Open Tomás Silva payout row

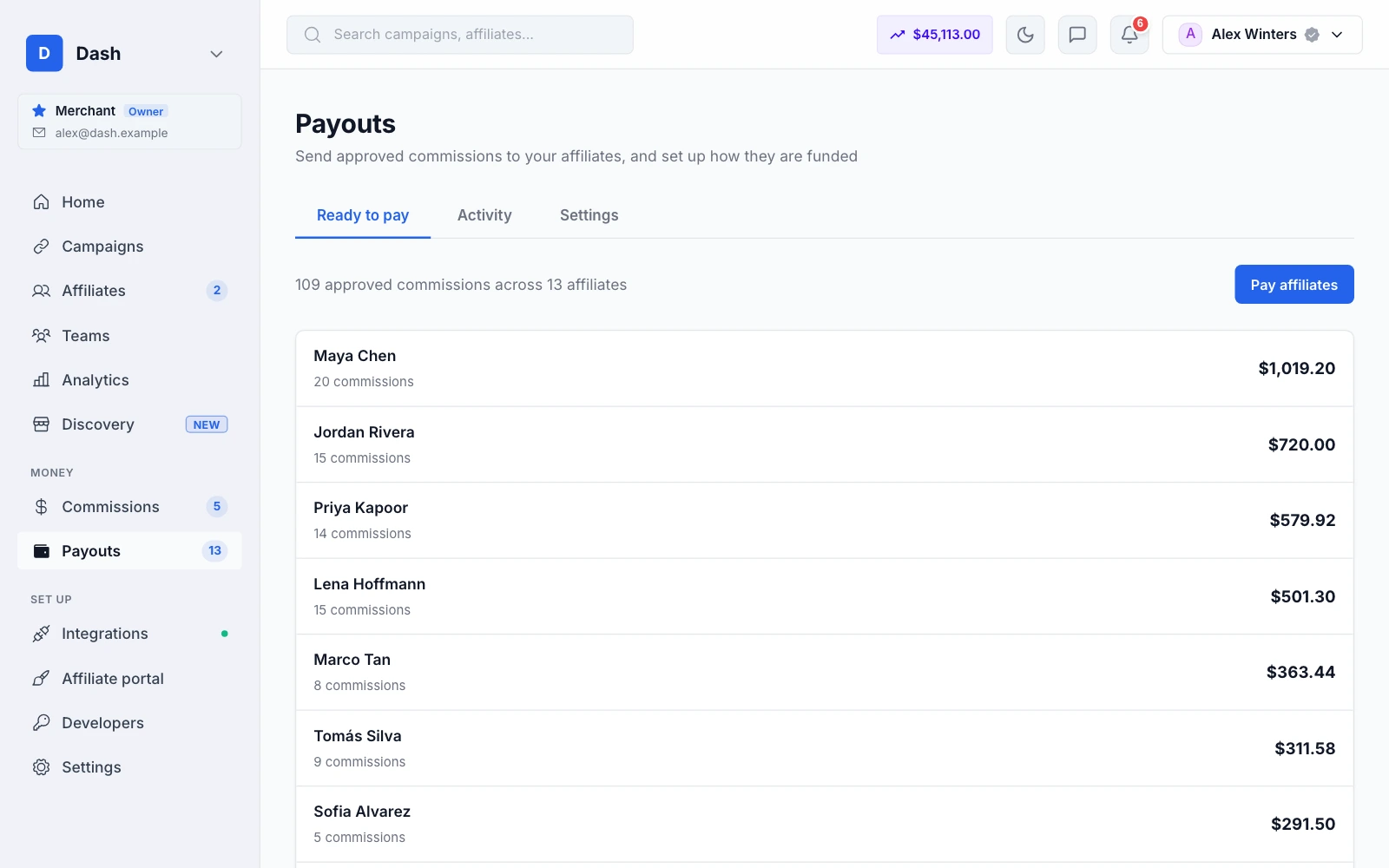coord(825,748)
